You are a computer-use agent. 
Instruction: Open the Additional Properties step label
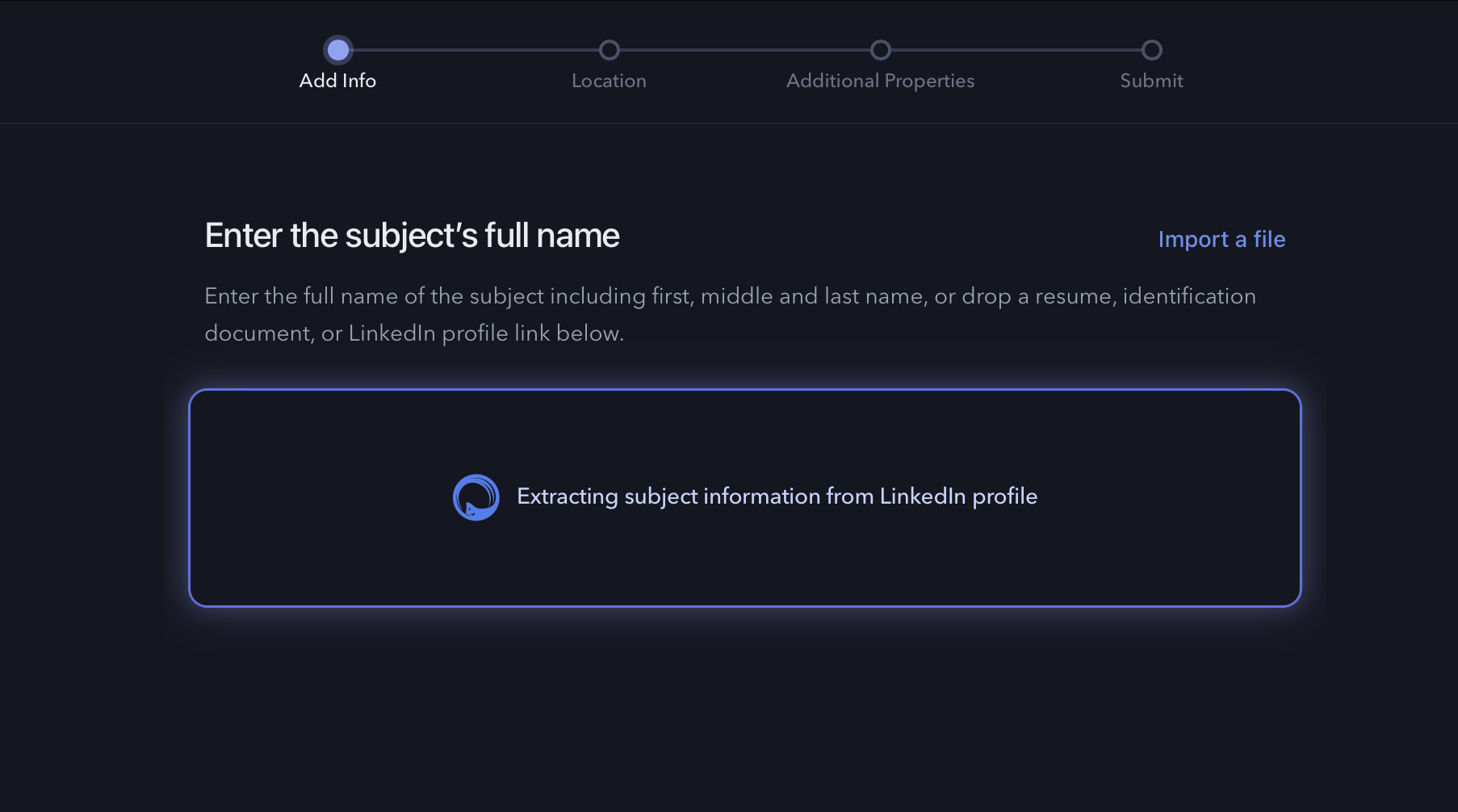point(881,82)
